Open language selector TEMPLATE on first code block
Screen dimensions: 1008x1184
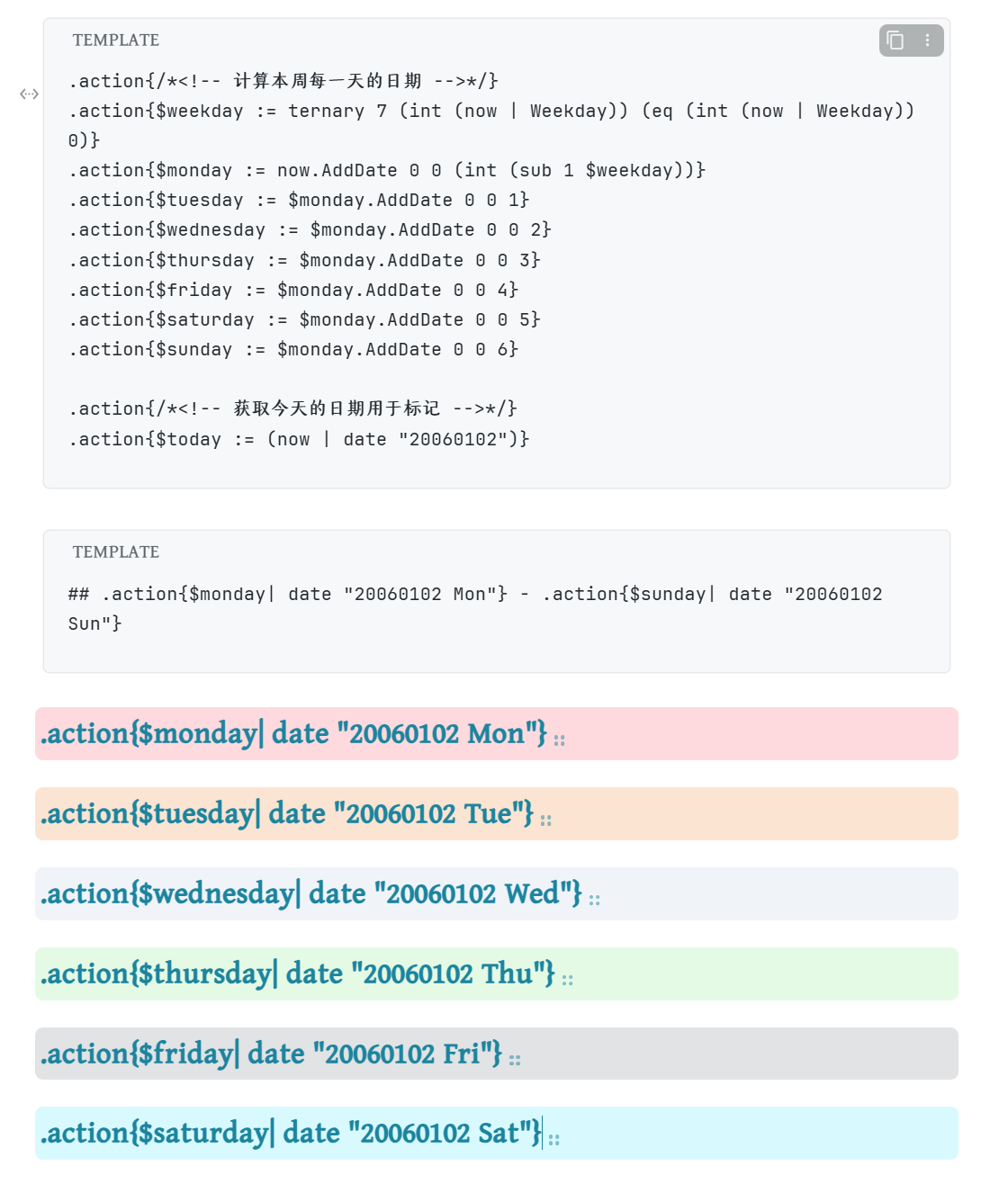116,40
